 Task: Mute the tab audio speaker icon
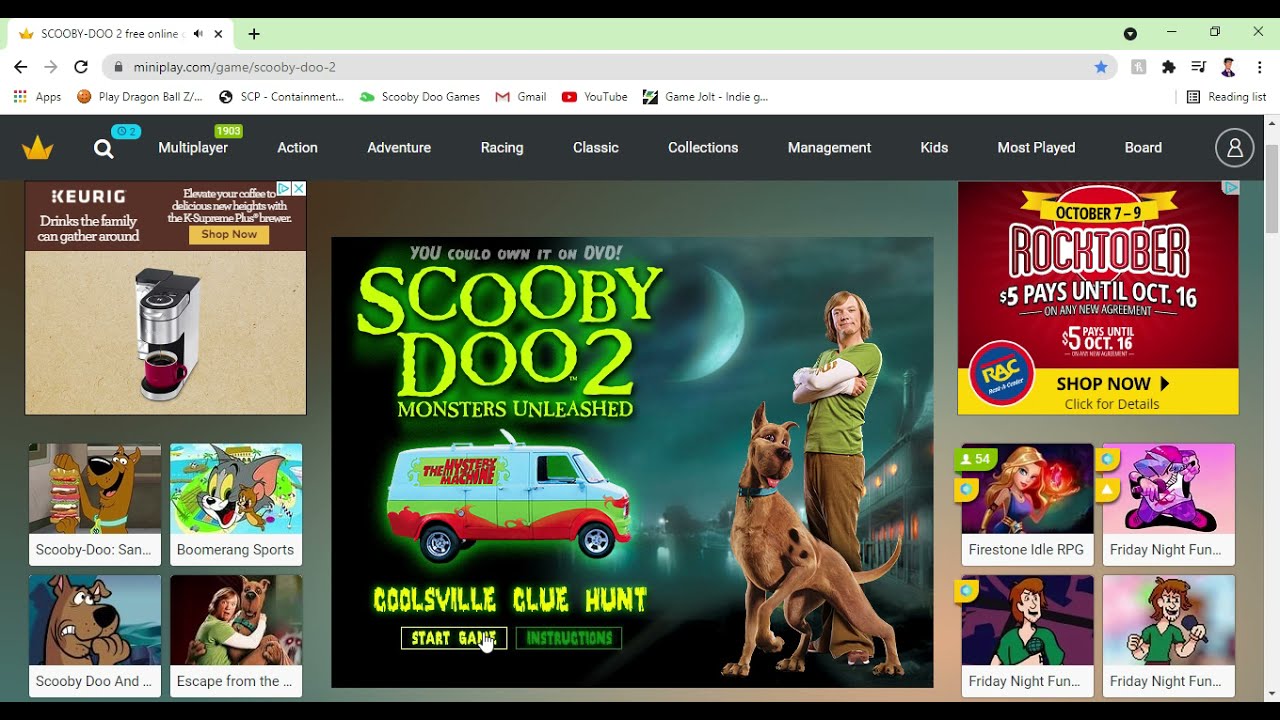point(198,34)
